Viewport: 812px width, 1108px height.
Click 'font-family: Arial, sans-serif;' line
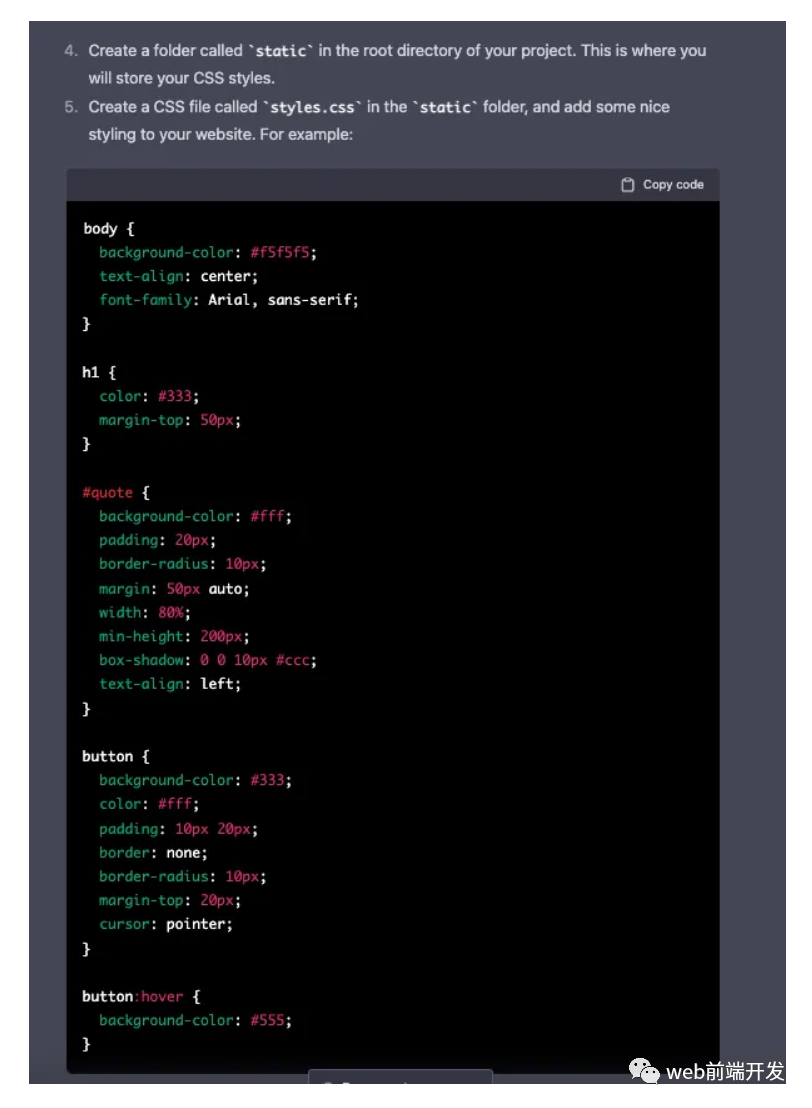pos(229,300)
